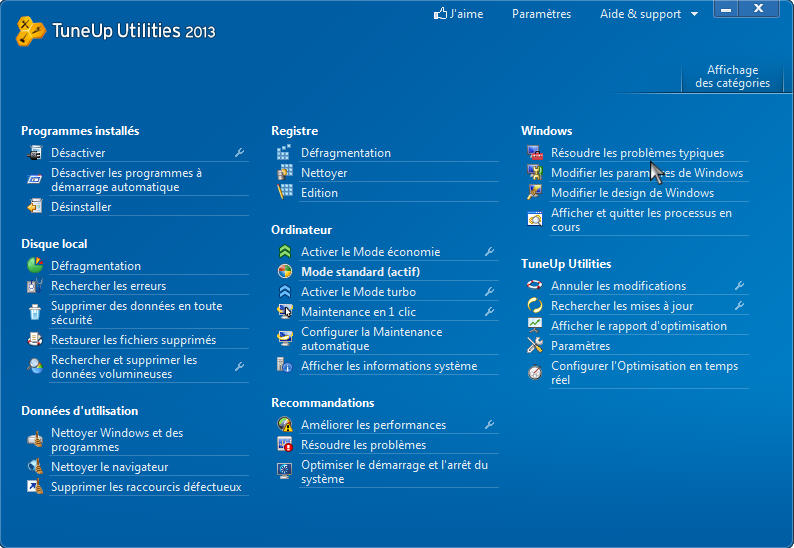
Task: Switch to the Affichage des catégories tab
Action: point(732,76)
